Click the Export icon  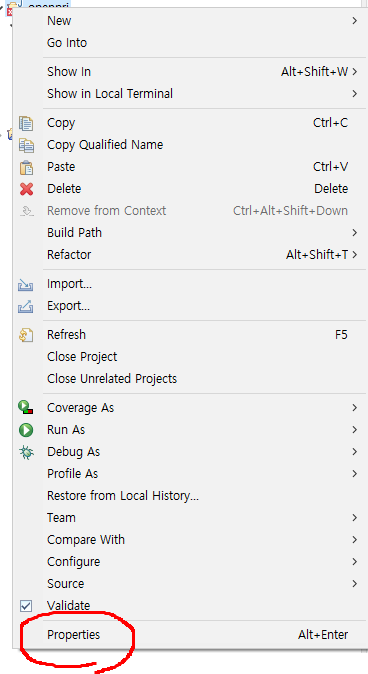26,306
